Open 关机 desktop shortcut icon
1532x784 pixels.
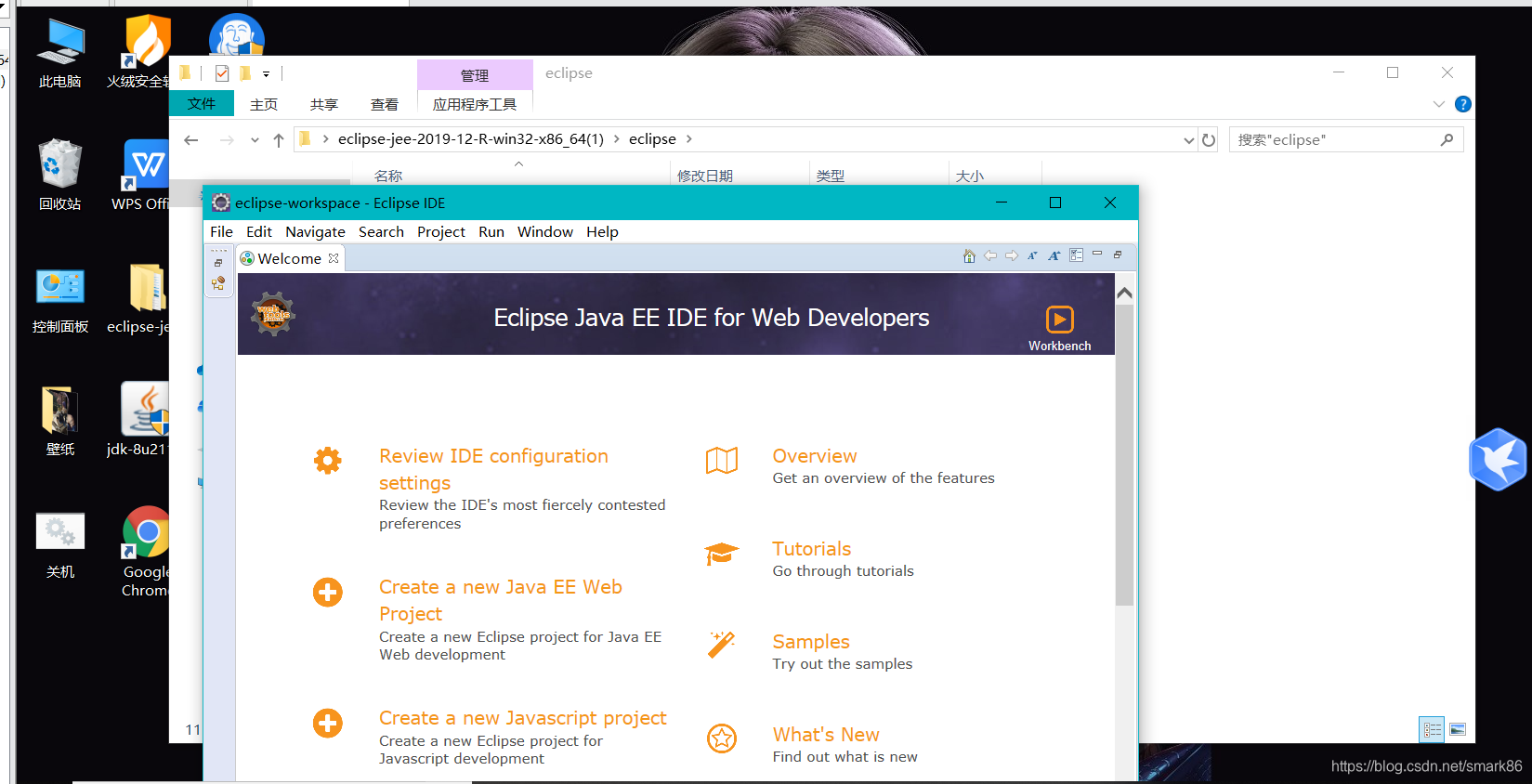(60, 544)
